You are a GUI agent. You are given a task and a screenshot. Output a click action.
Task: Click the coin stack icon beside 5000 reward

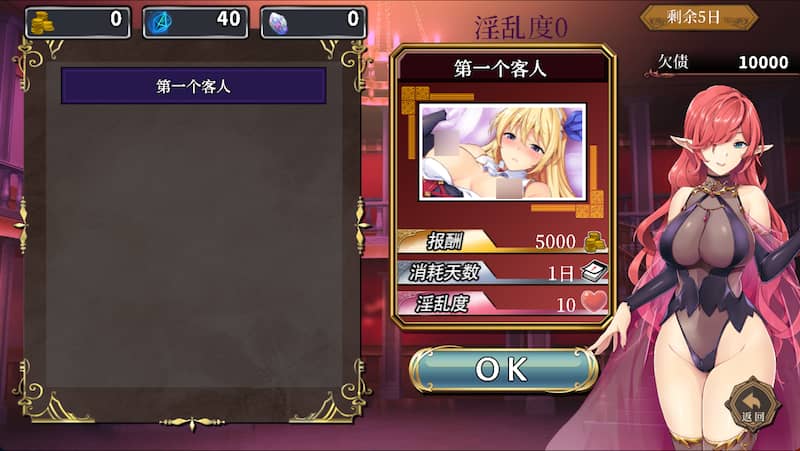594,242
